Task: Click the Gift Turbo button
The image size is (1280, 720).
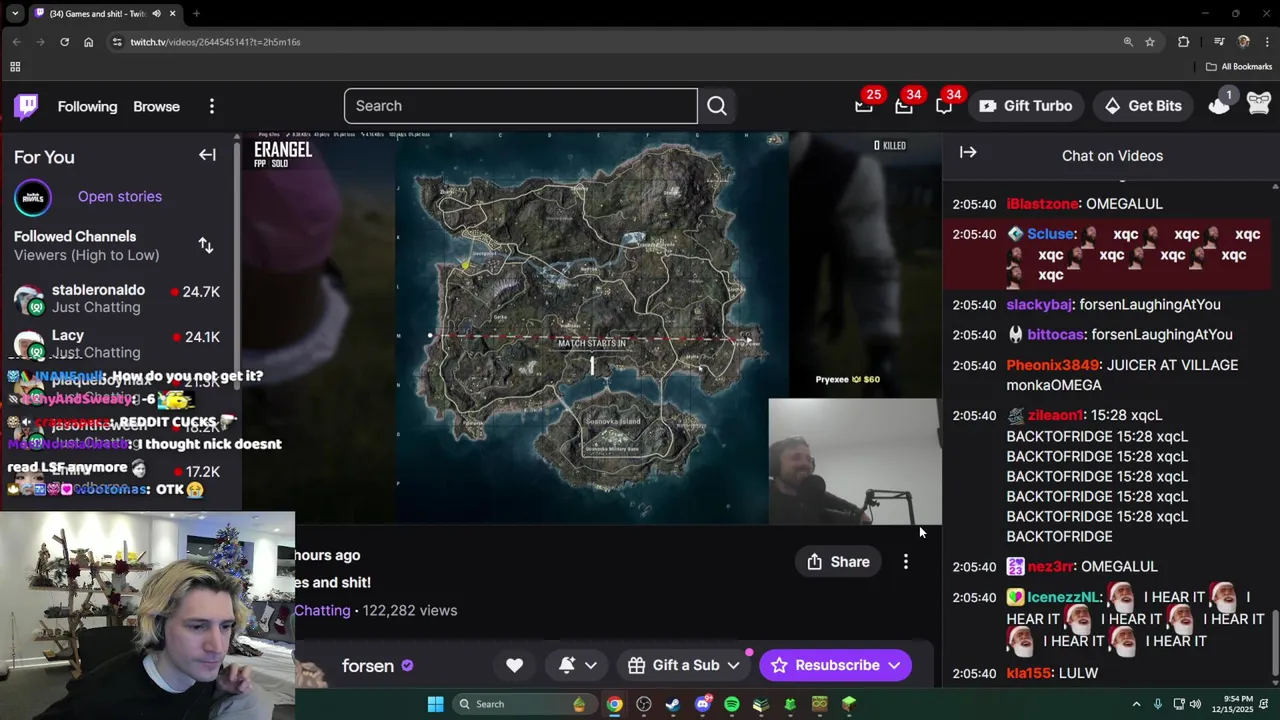Action: tap(1026, 106)
